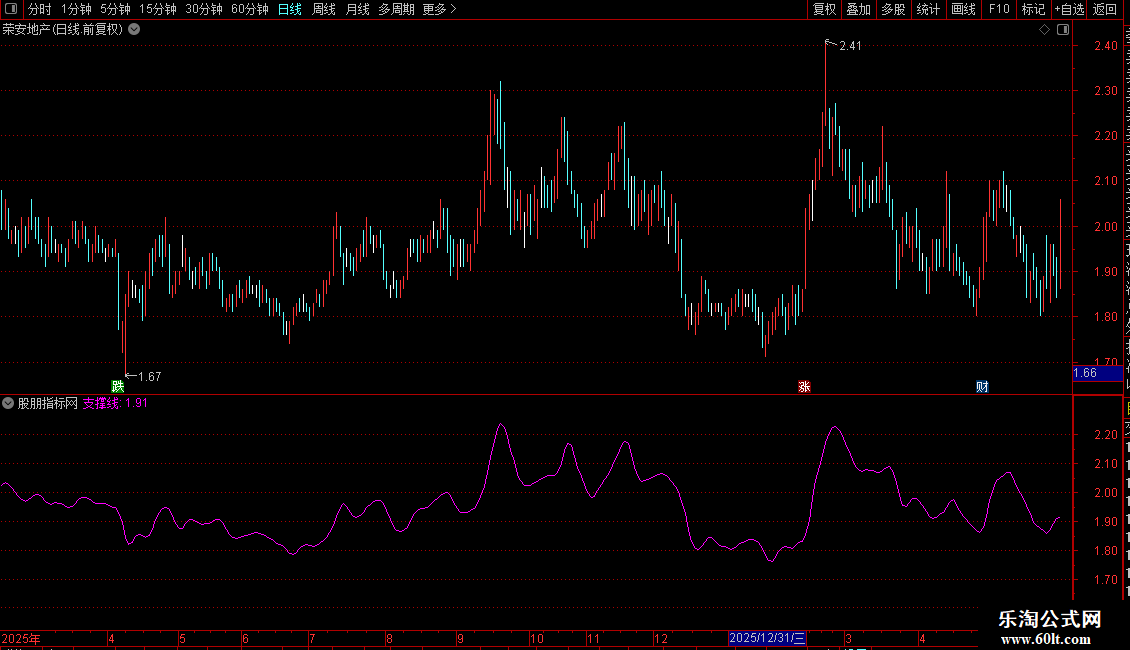Select the 5分钟 period
Viewport: 1130px width, 650px height.
click(115, 9)
